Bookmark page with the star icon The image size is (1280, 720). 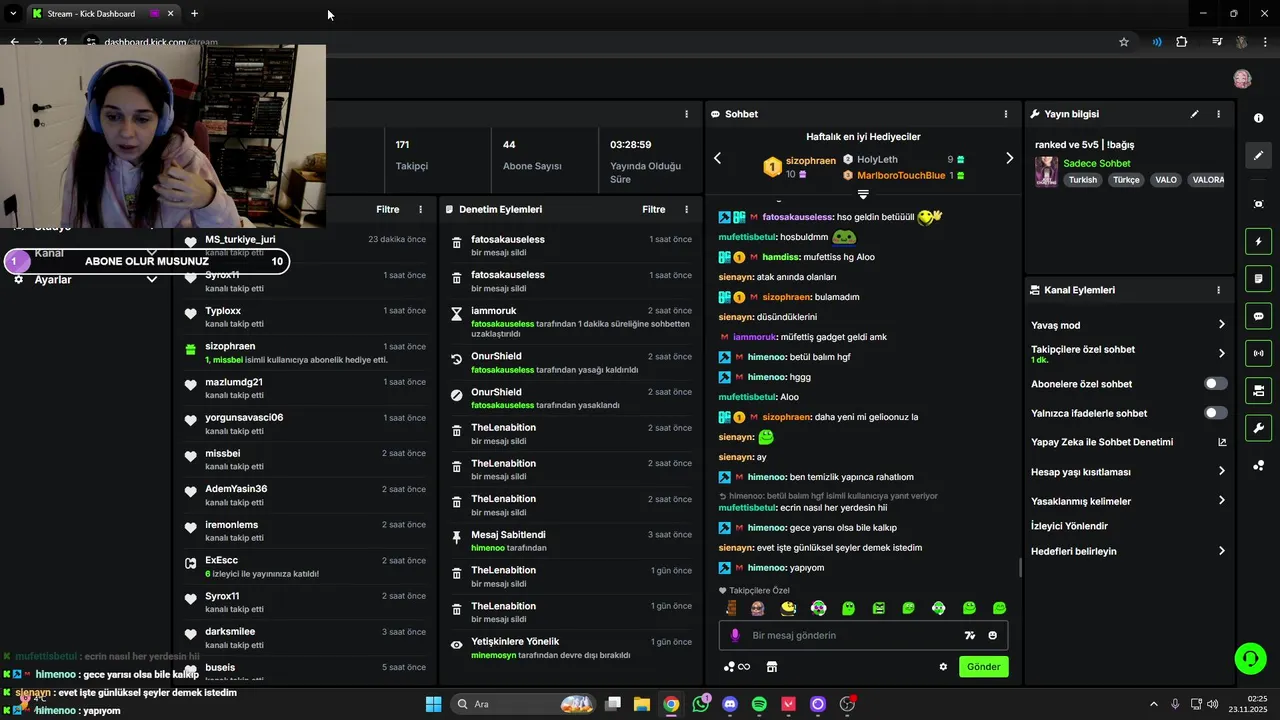coord(1124,42)
